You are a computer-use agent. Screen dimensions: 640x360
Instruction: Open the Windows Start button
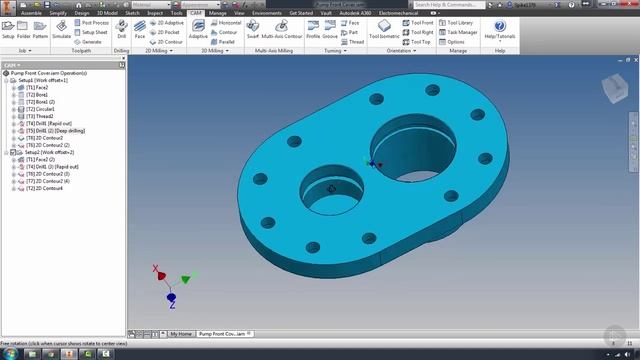pyautogui.click(x=9, y=353)
